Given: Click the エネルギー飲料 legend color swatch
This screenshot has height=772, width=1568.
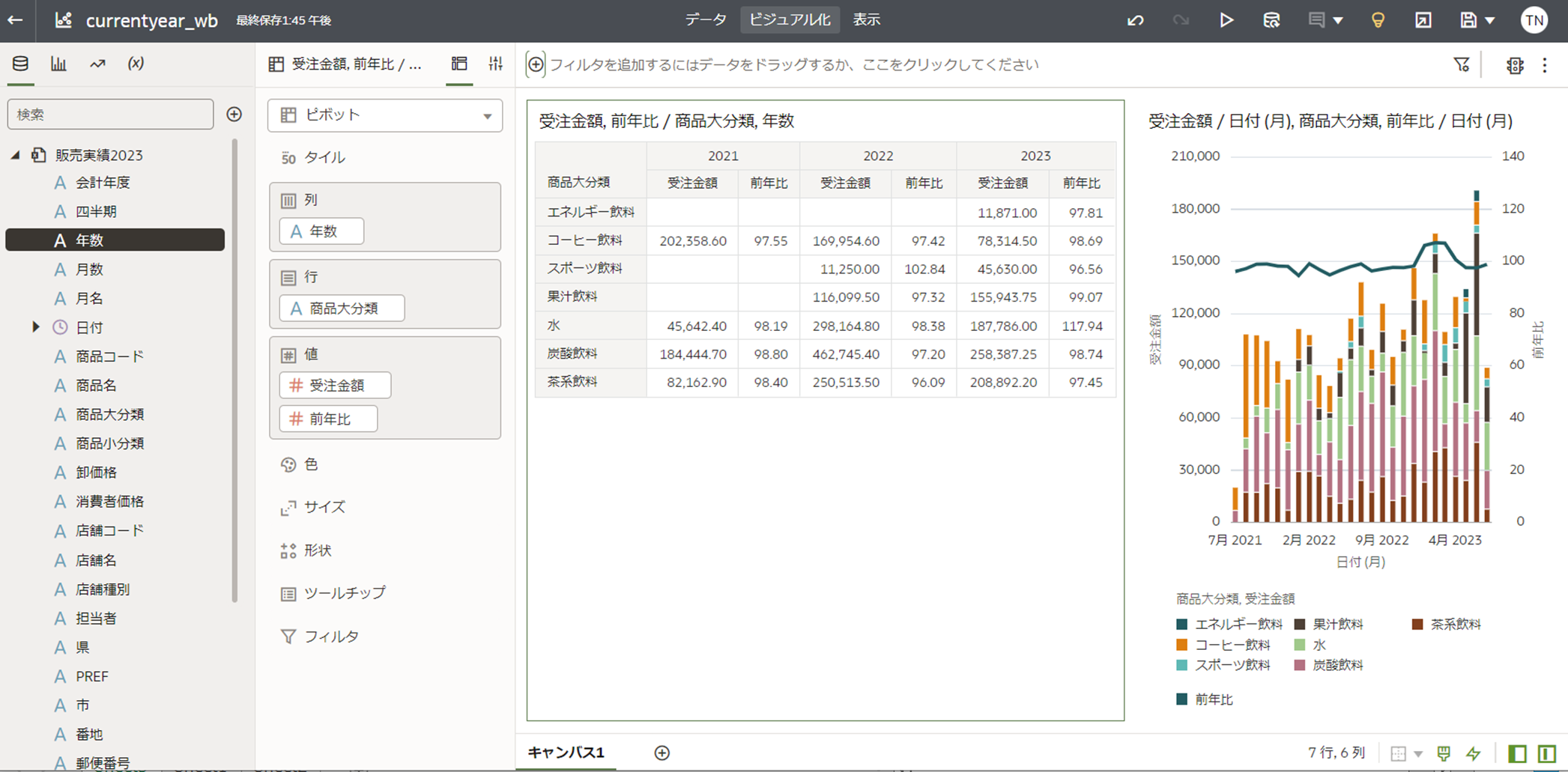Looking at the screenshot, I should click(x=1182, y=624).
